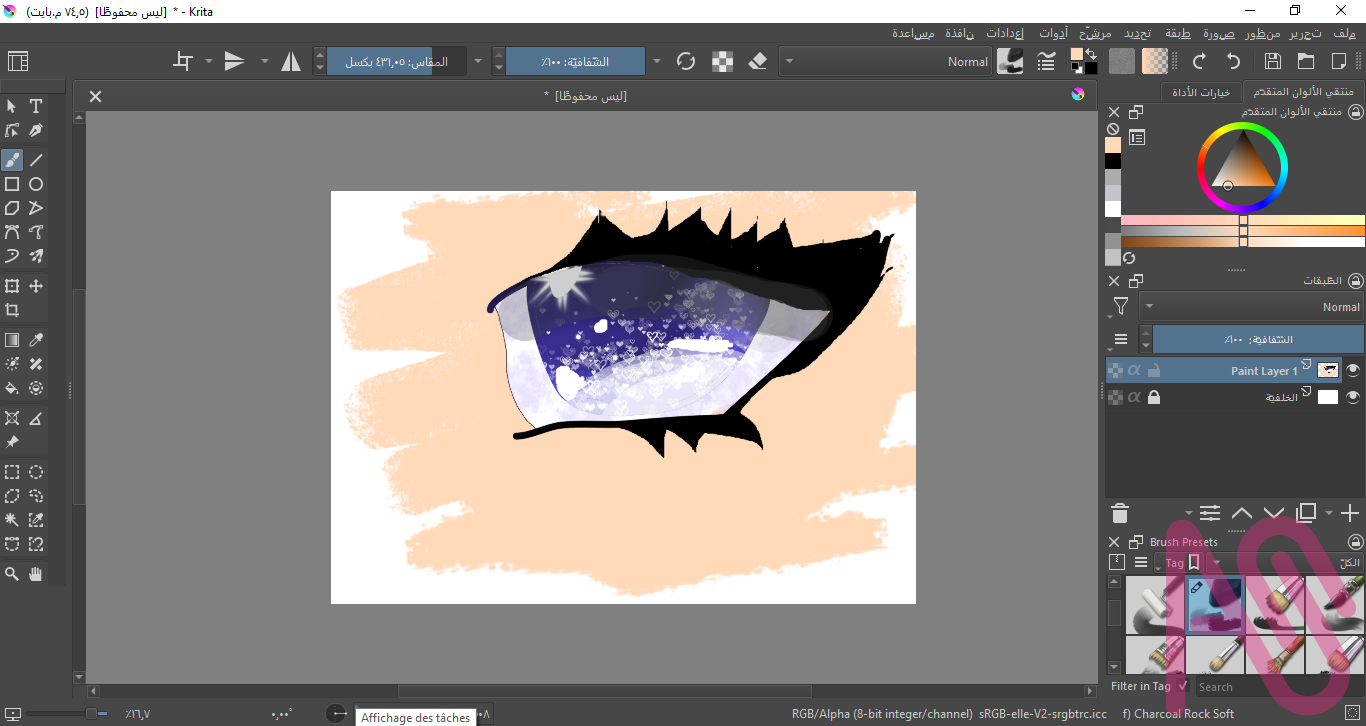Toggle the Filter in Tag checkbox
The height and width of the screenshot is (726, 1366).
[1183, 686]
